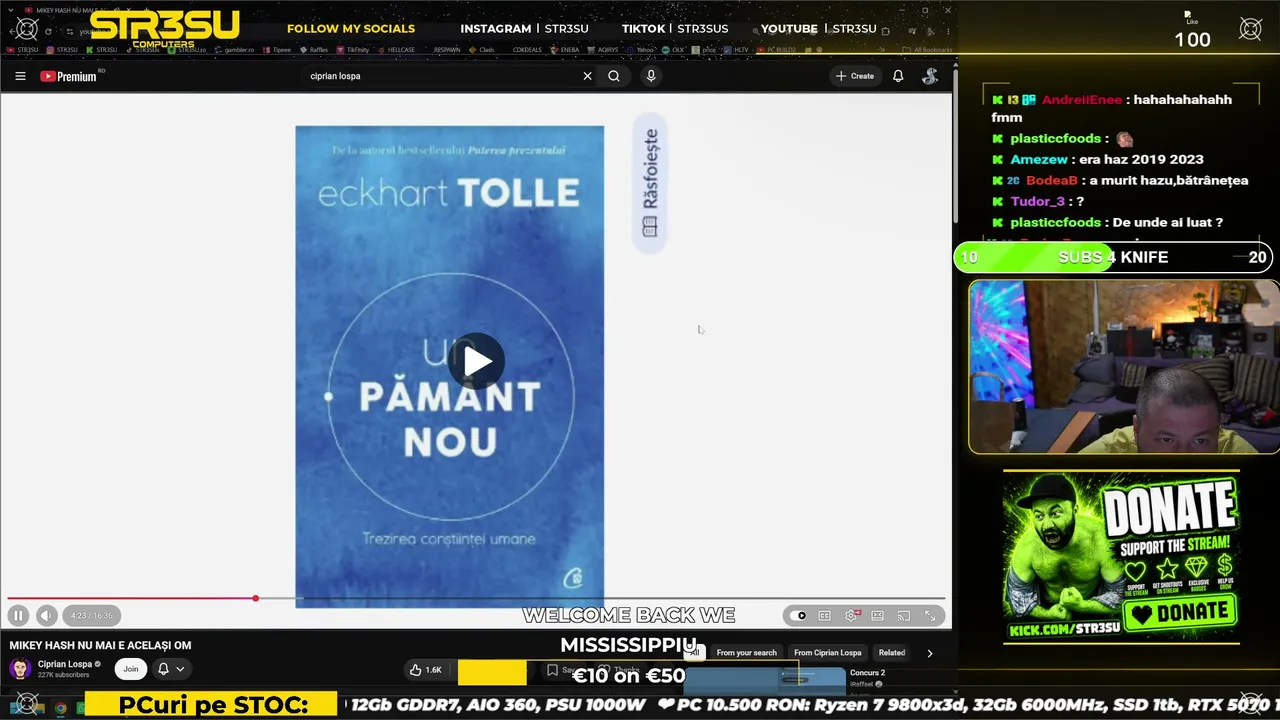
Task: Open the player settings gear
Action: tap(851, 616)
